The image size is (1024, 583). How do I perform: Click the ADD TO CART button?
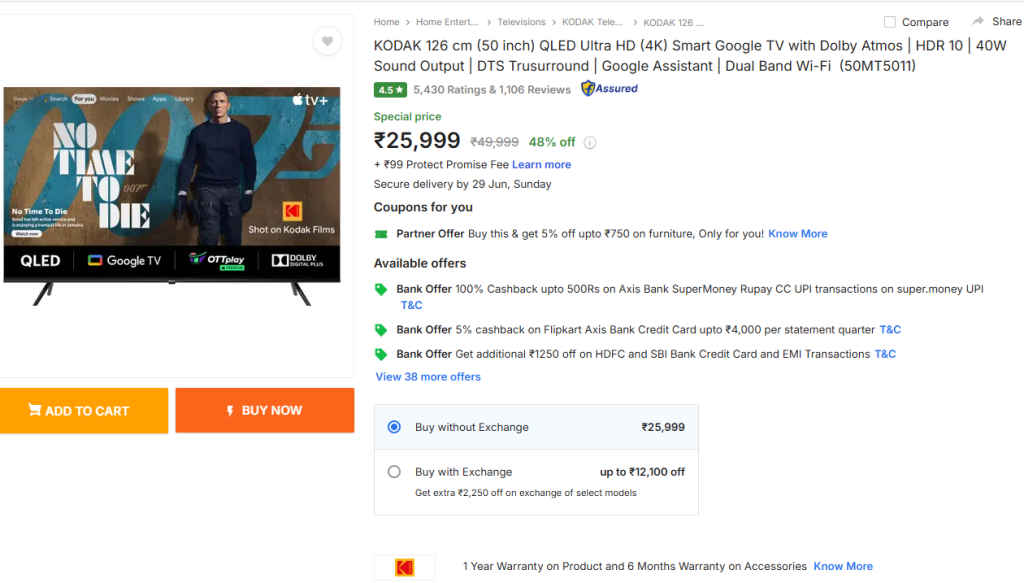(x=84, y=410)
